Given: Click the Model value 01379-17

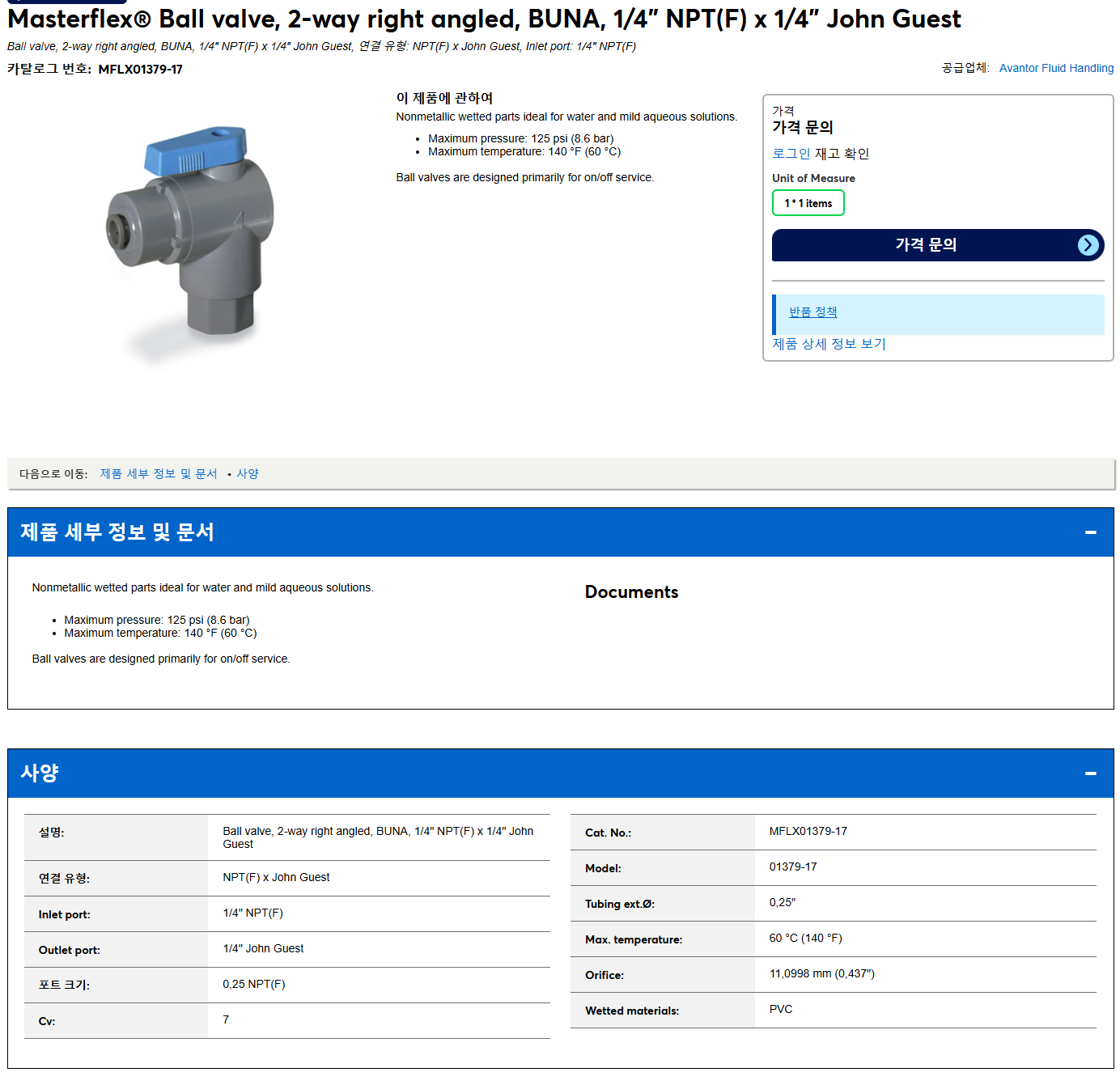Looking at the screenshot, I should click(792, 867).
